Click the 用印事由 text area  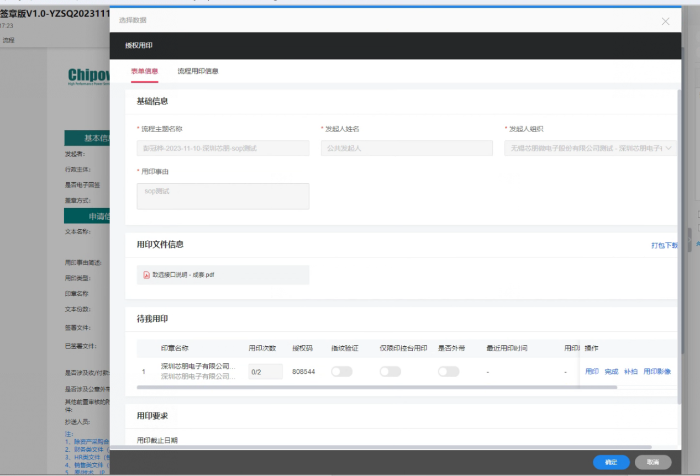(x=223, y=195)
